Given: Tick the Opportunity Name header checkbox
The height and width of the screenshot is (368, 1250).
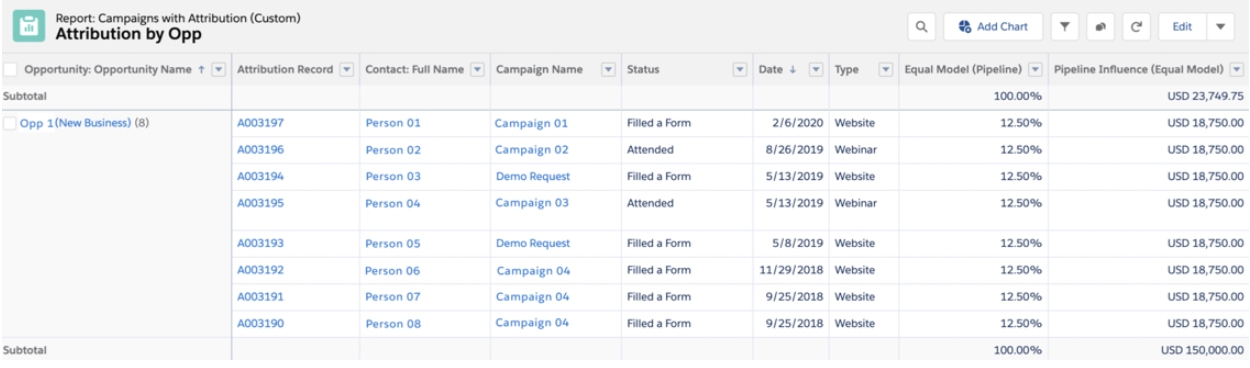Looking at the screenshot, I should click(x=11, y=69).
